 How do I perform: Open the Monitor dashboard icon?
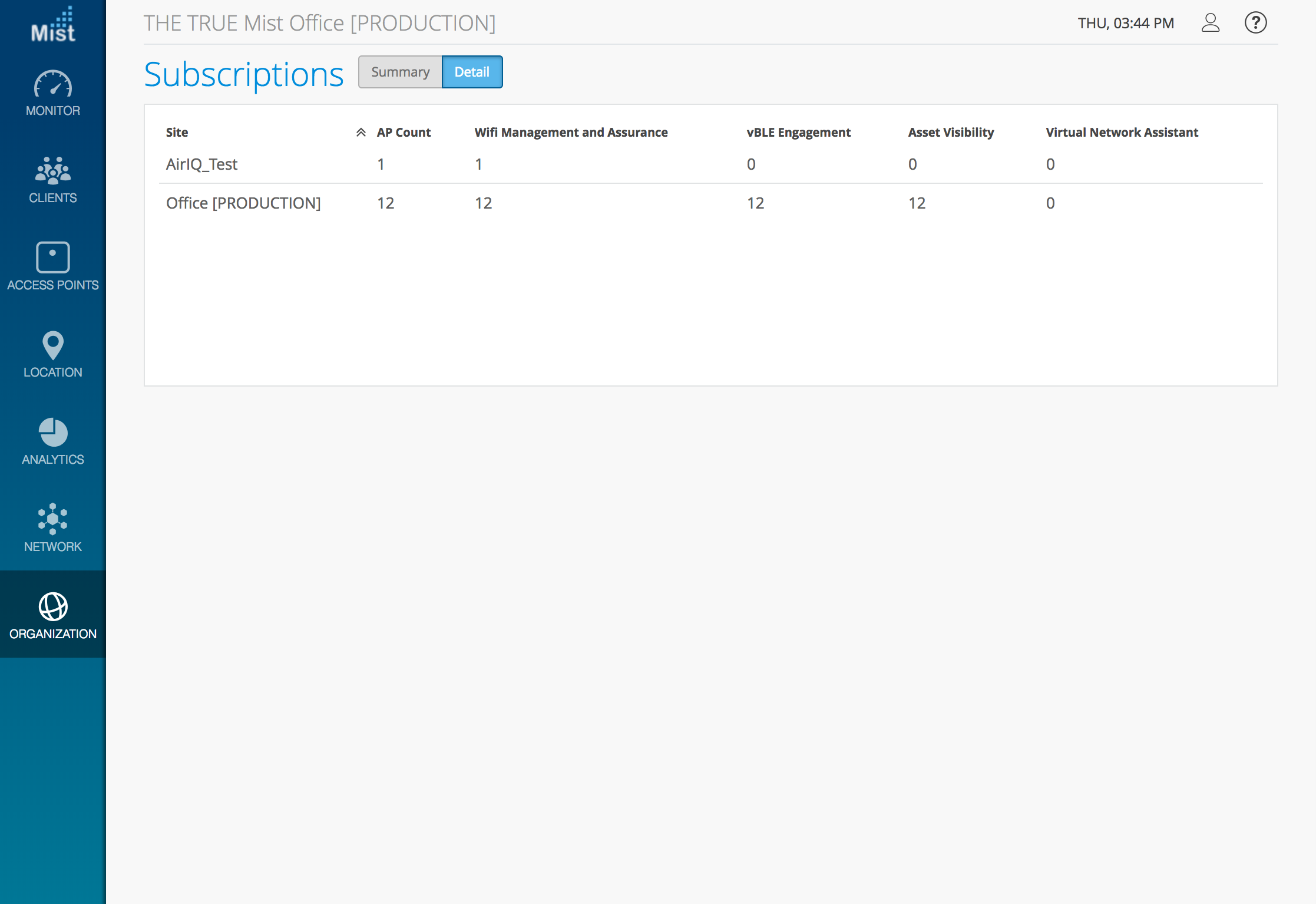click(53, 84)
